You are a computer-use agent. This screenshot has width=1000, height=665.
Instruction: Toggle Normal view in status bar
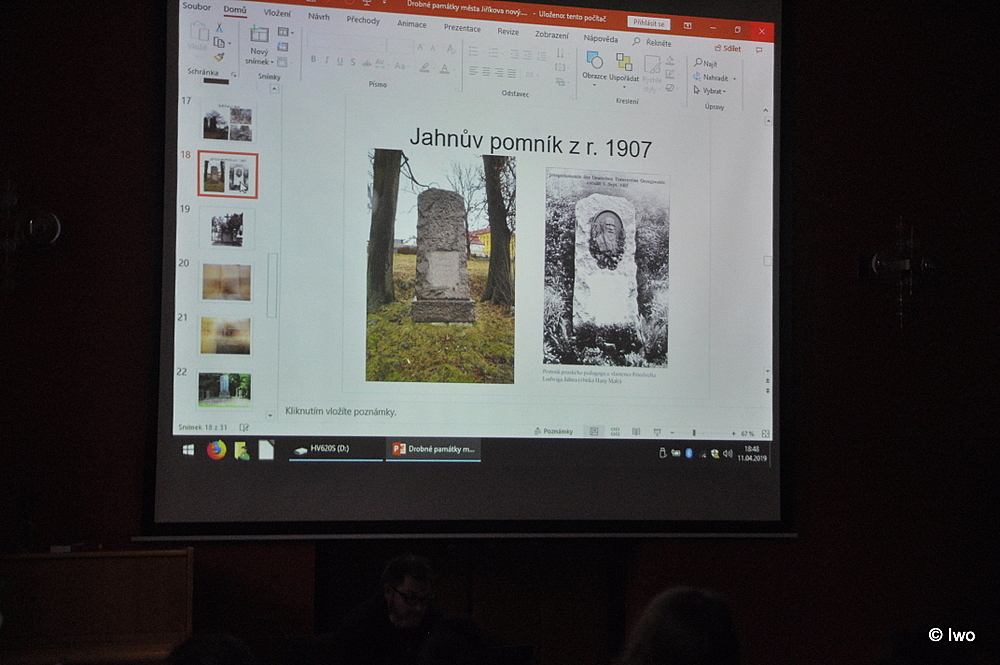(594, 432)
